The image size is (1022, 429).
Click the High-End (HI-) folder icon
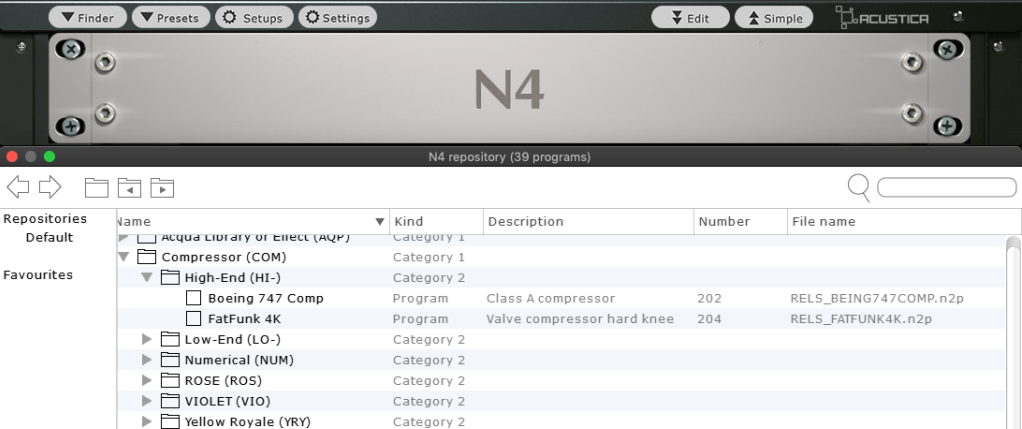[170, 278]
